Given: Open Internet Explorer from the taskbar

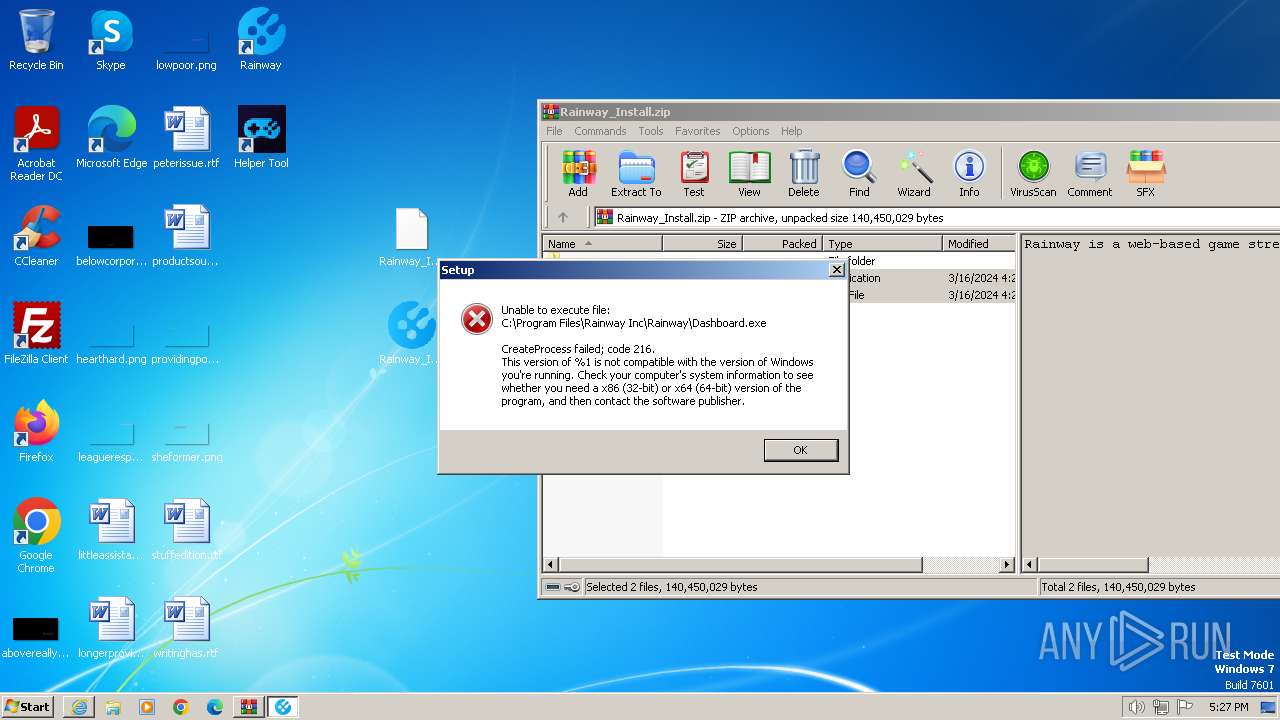Looking at the screenshot, I should click(79, 707).
